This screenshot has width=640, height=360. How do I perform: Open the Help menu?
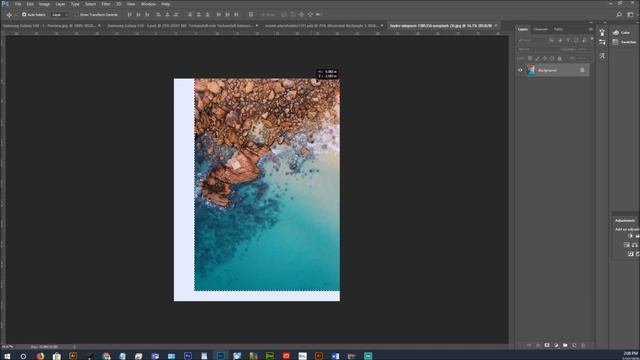[x=165, y=4]
